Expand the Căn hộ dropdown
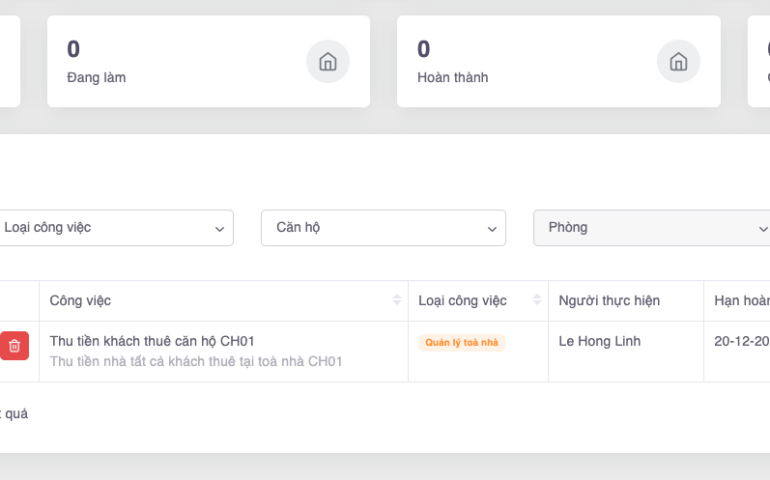Screen dimensions: 770x480 (383, 228)
